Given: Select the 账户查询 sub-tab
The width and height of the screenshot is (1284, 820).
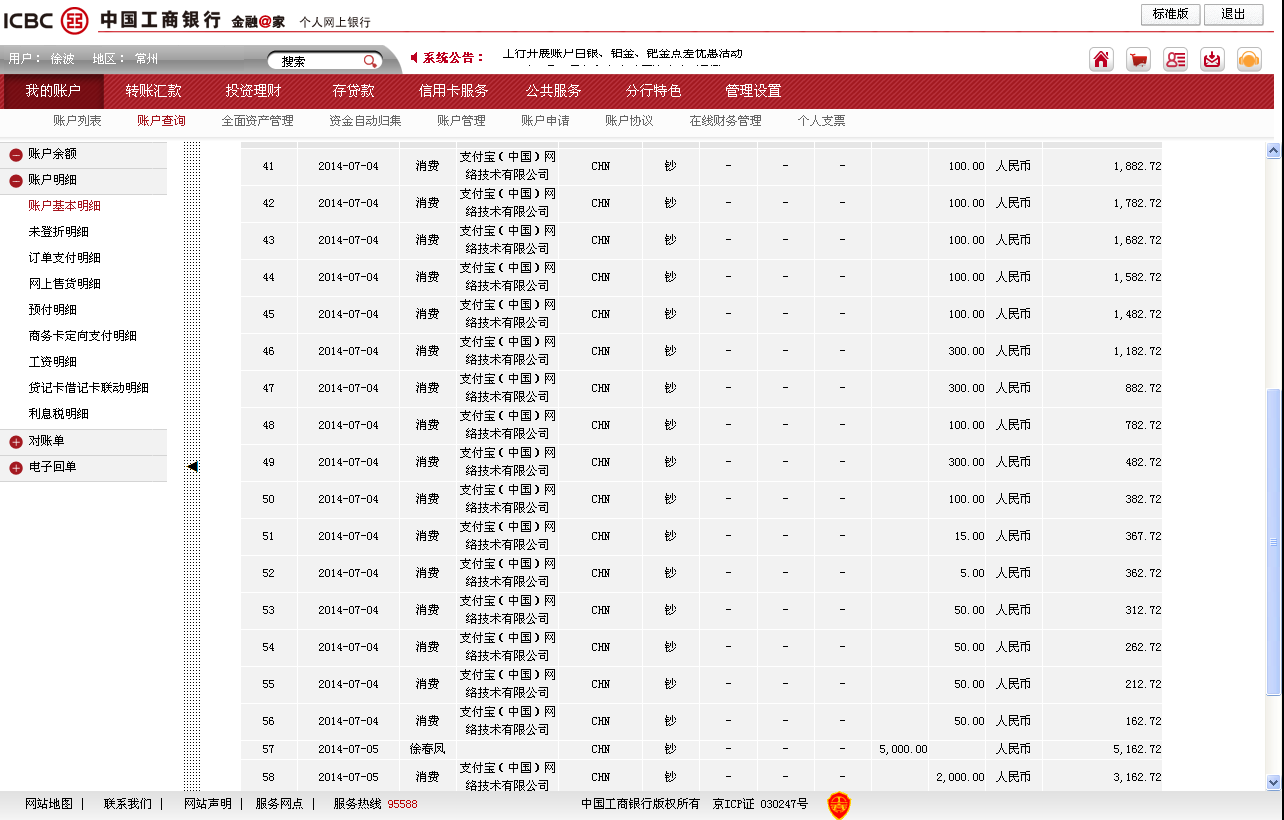Looking at the screenshot, I should pyautogui.click(x=161, y=121).
